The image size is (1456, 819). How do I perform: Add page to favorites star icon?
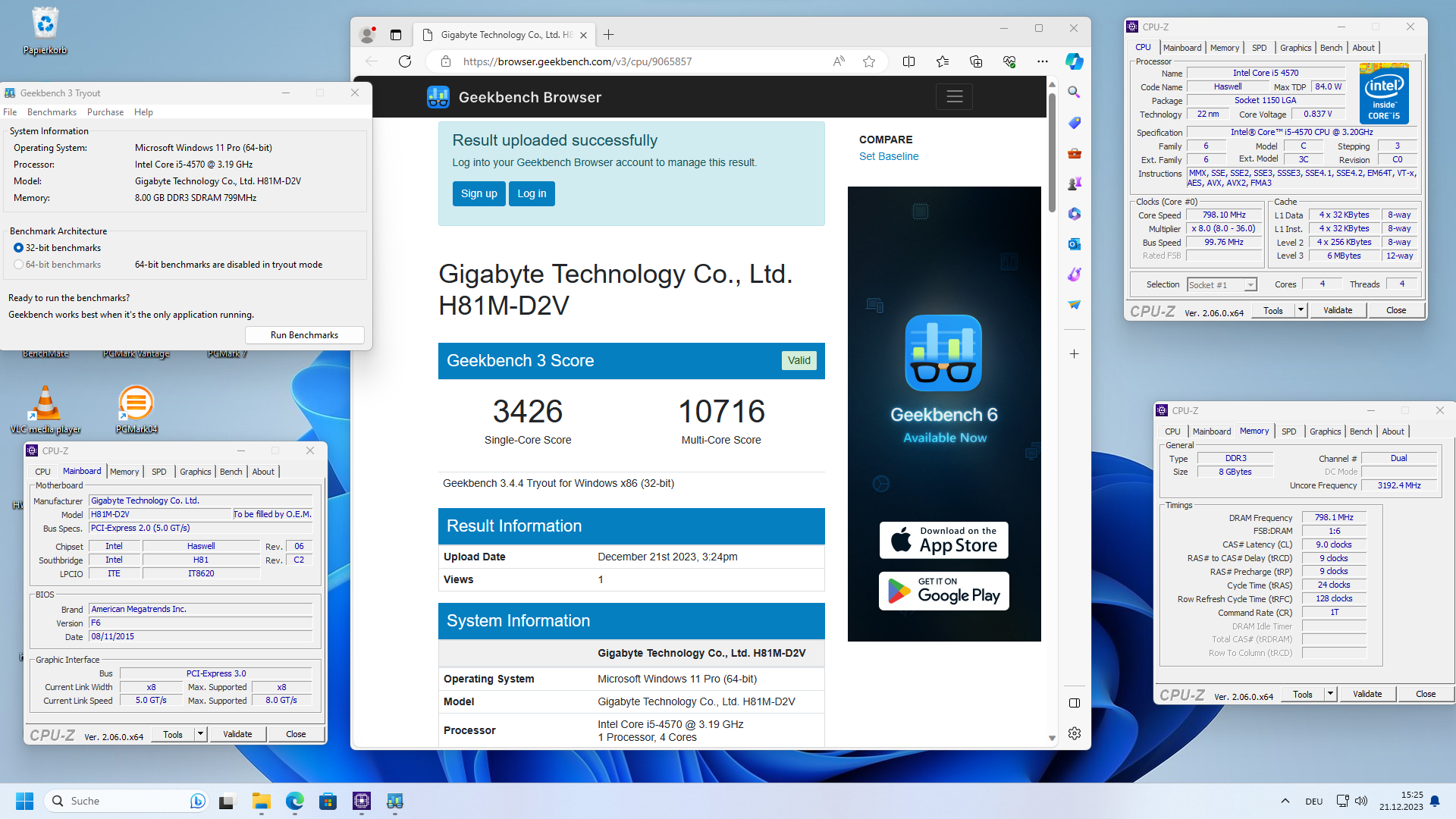tap(869, 61)
